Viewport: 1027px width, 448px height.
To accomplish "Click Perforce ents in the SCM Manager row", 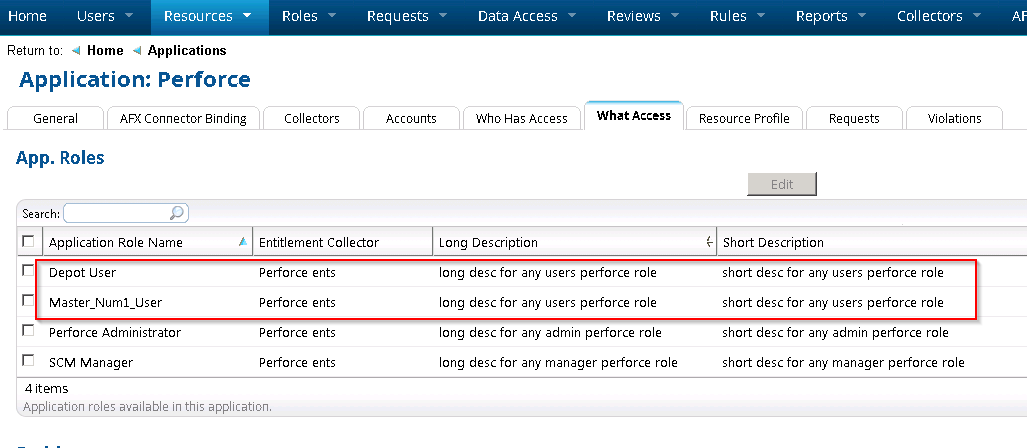I will pos(297,363).
